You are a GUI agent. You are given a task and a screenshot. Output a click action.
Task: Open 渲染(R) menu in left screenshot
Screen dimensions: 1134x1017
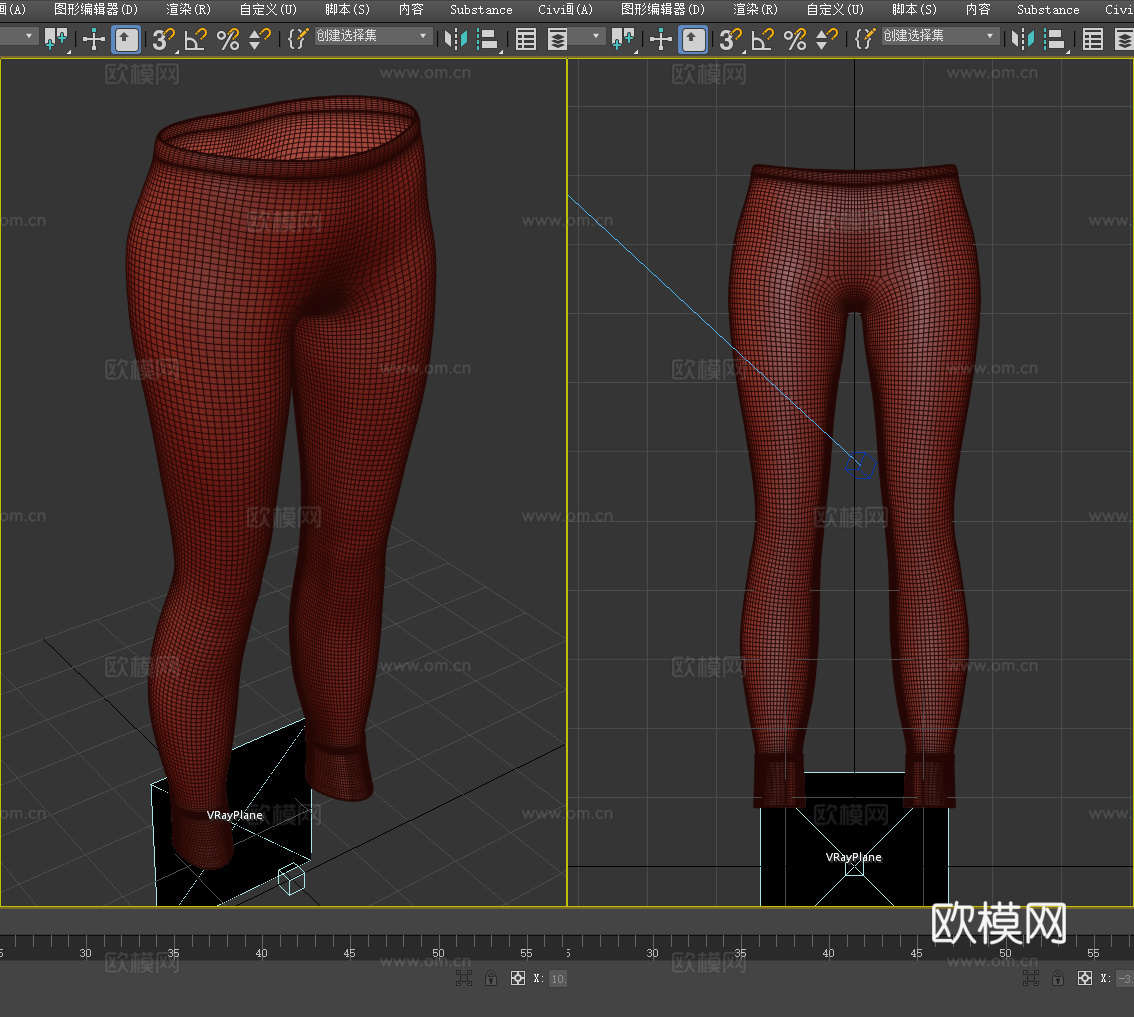(x=188, y=9)
